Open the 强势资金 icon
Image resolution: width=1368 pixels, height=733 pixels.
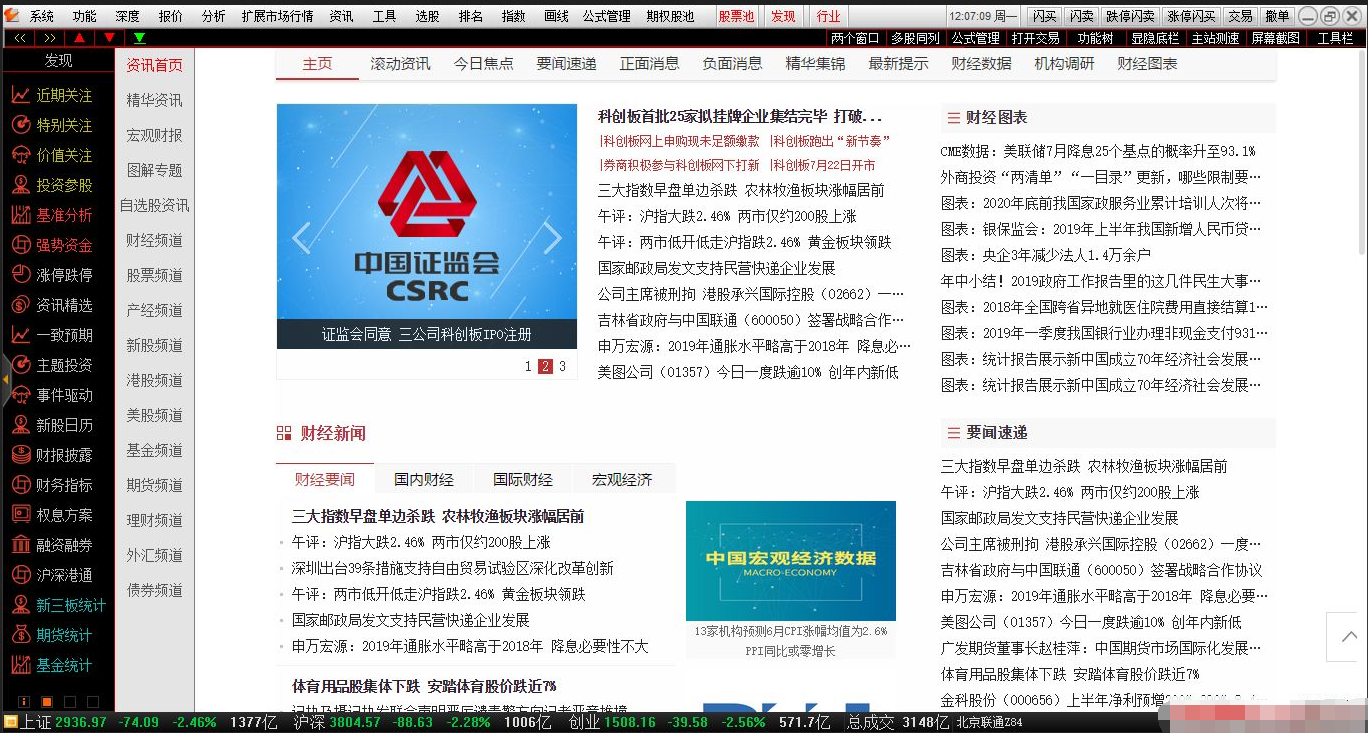click(20, 245)
